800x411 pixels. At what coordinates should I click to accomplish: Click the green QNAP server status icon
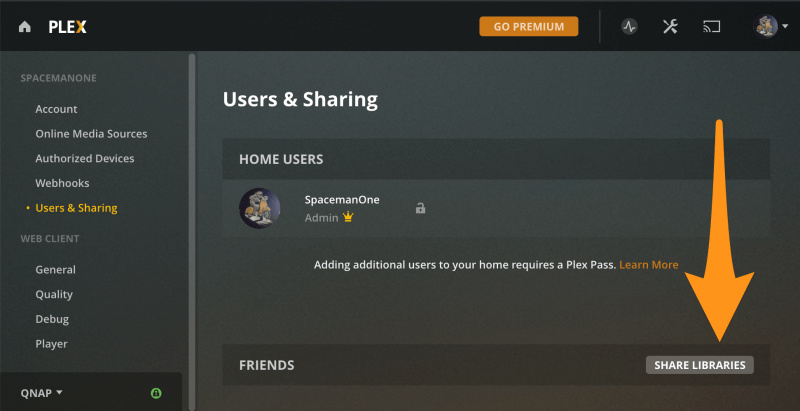tap(156, 393)
